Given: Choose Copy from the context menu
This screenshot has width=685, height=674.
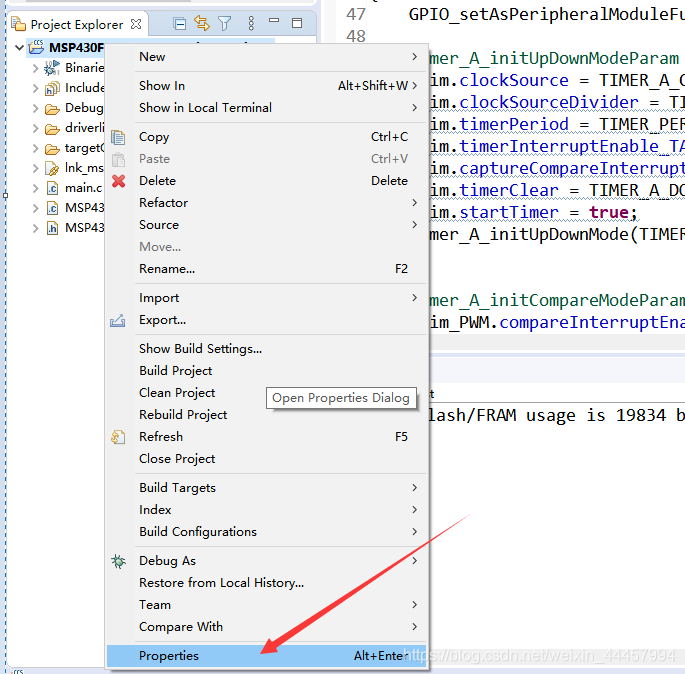Looking at the screenshot, I should [x=266, y=137].
